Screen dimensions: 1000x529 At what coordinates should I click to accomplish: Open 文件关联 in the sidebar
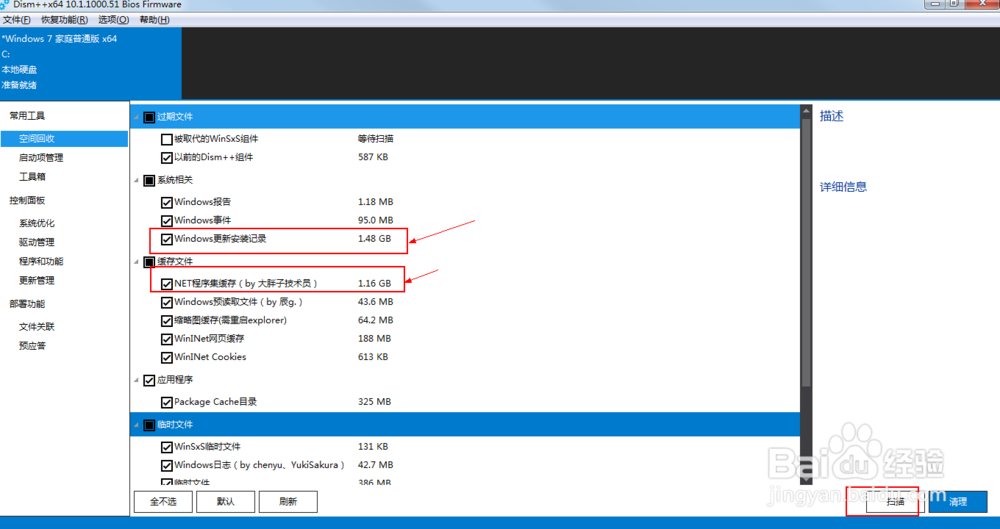(x=36, y=327)
